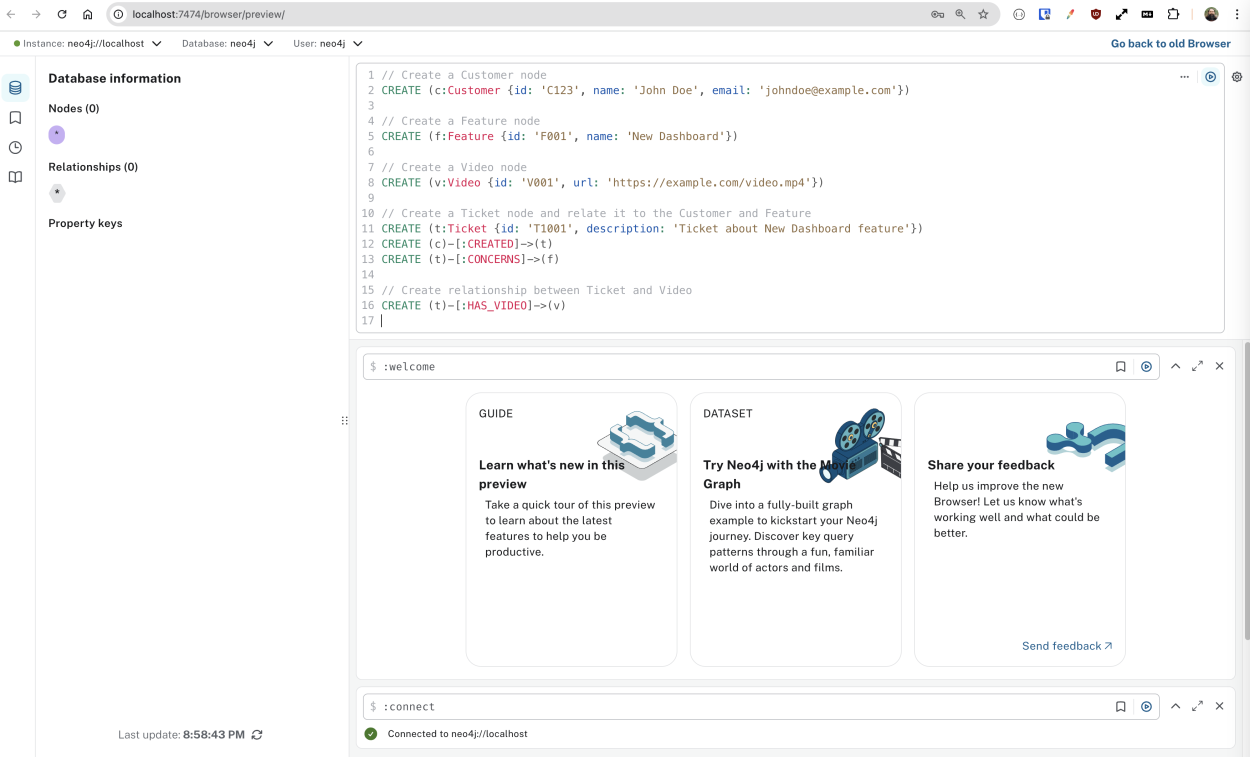
Task: Refresh database stats next to Last update
Action: pyautogui.click(x=257, y=734)
